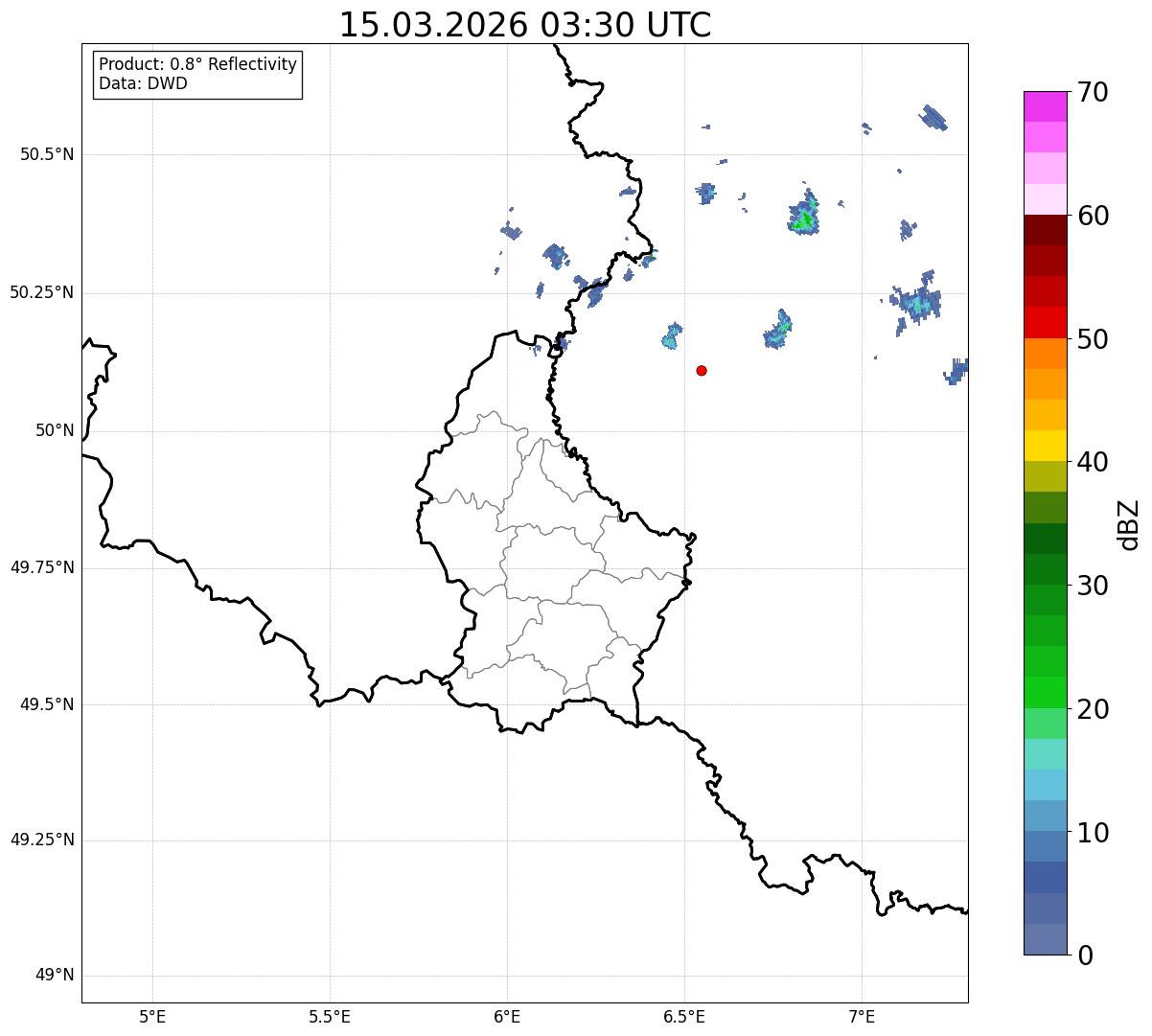Click the 7°E longitude tick label

tap(862, 1015)
